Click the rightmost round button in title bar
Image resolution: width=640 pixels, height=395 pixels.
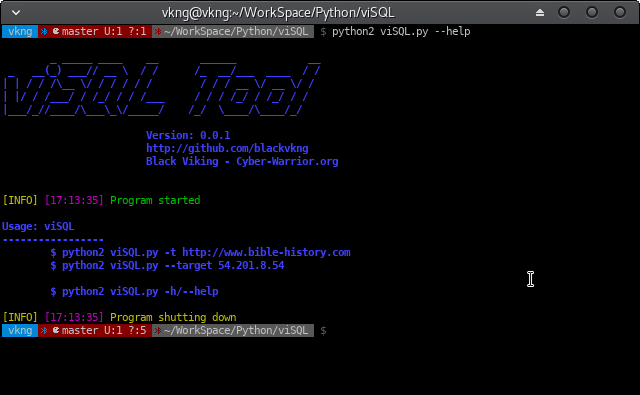point(620,13)
